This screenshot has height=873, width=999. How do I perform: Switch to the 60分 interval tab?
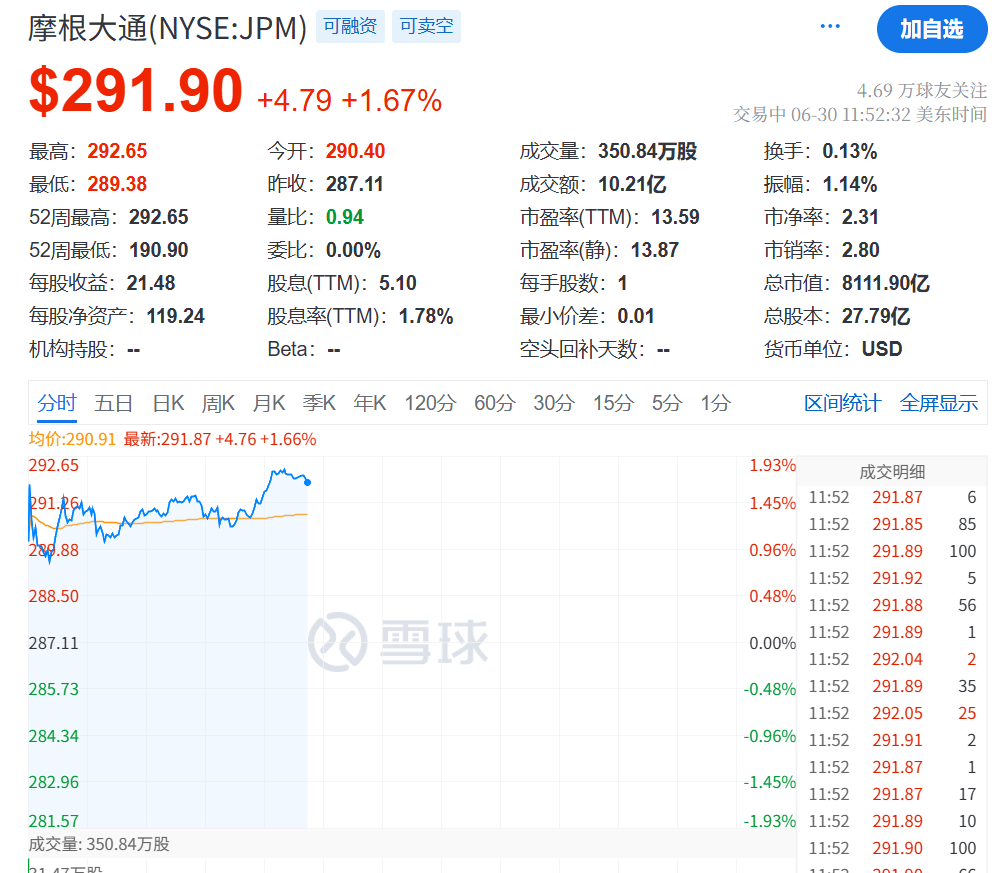pos(493,402)
